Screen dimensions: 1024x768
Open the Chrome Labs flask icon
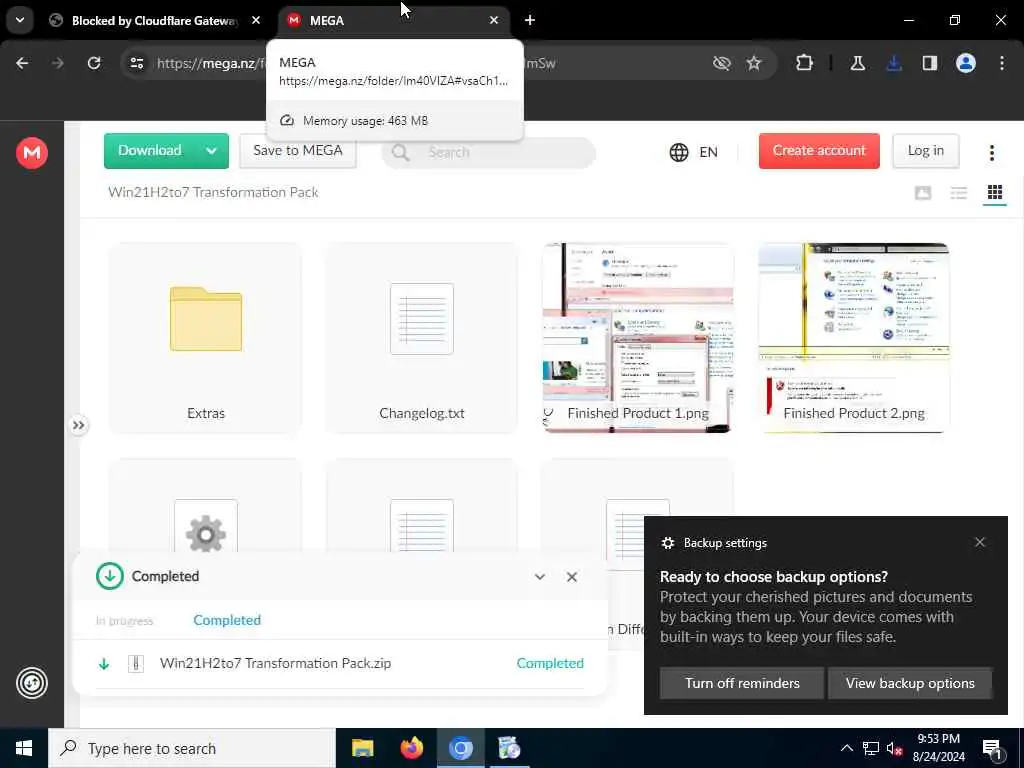point(857,63)
